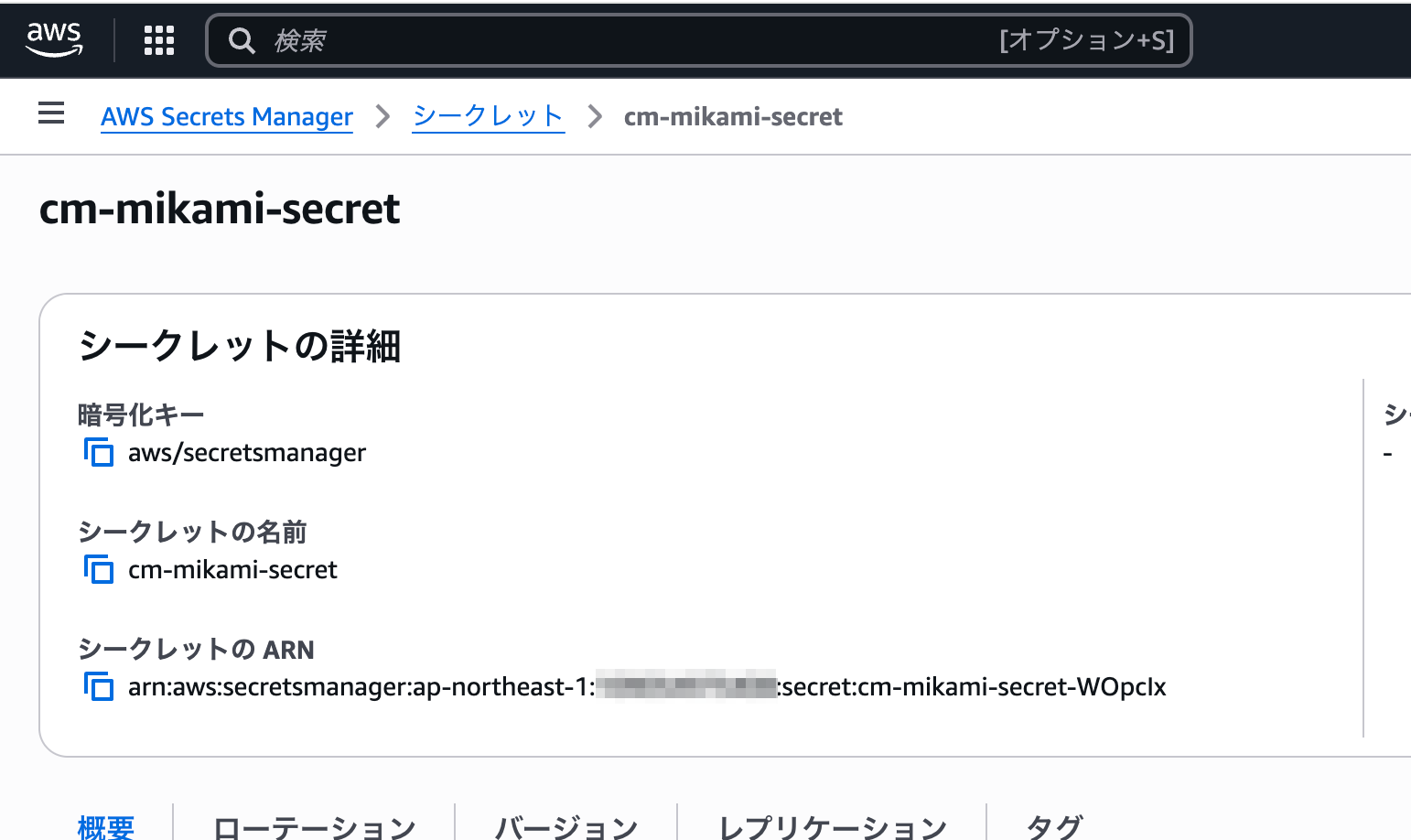Screen dimensions: 1411x840
Task: Select the ARN string text
Action: [647, 687]
